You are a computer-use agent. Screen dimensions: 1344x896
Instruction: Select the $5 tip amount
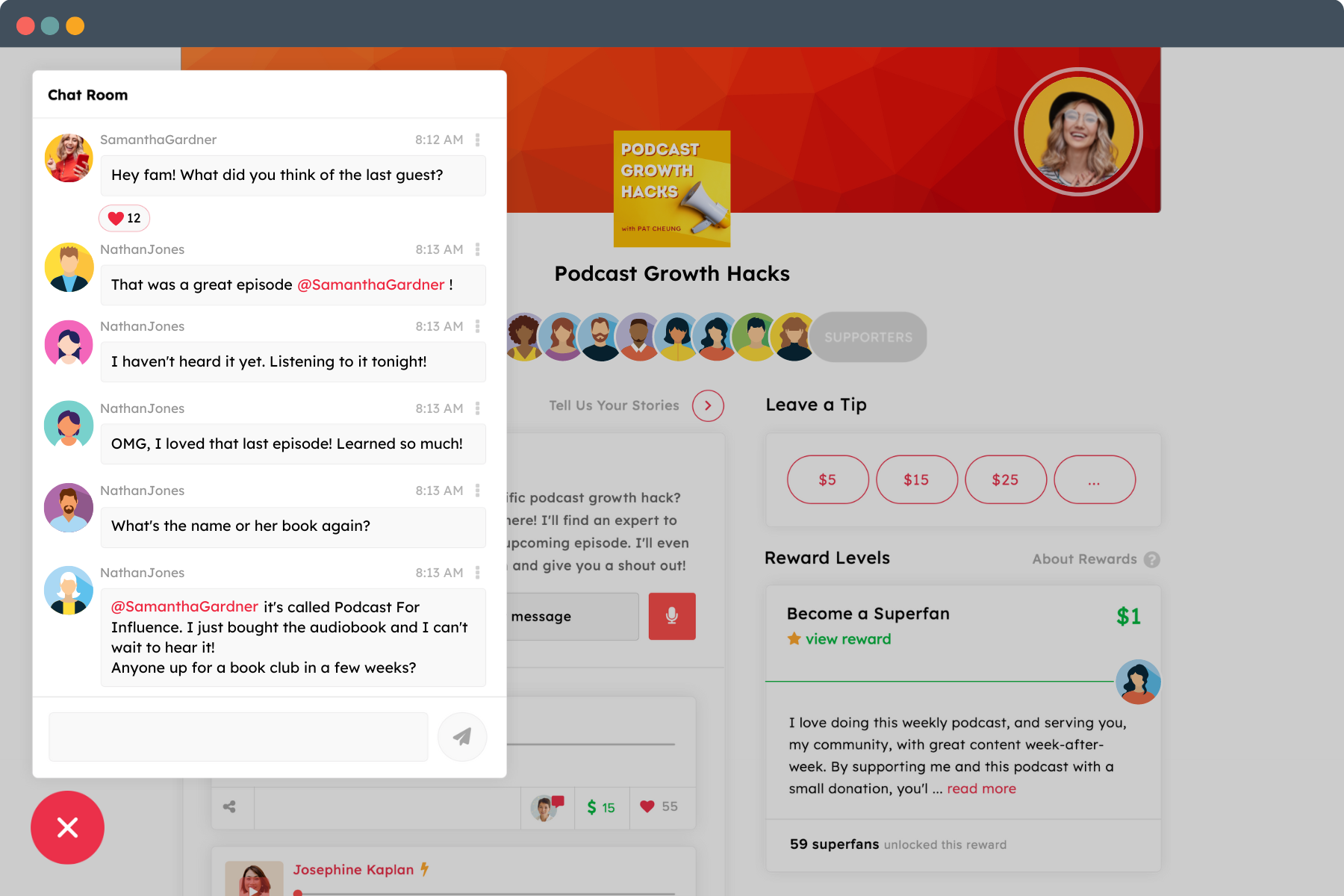827,479
